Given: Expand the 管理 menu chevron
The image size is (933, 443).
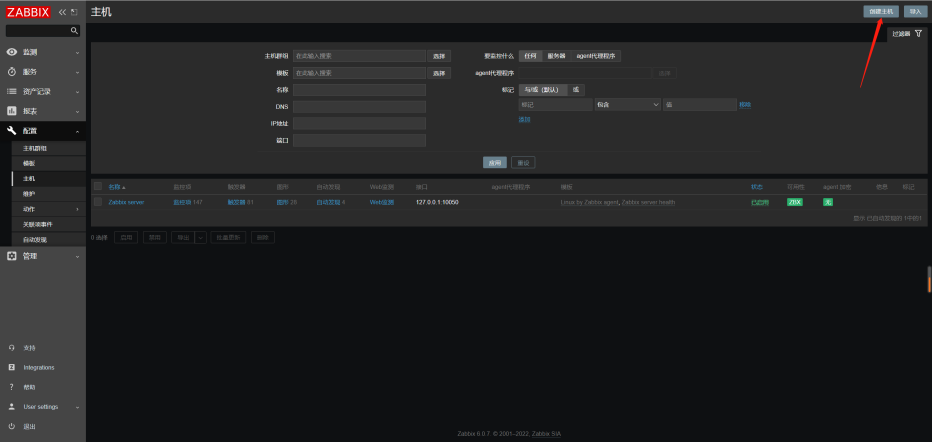Looking at the screenshot, I should (77, 257).
